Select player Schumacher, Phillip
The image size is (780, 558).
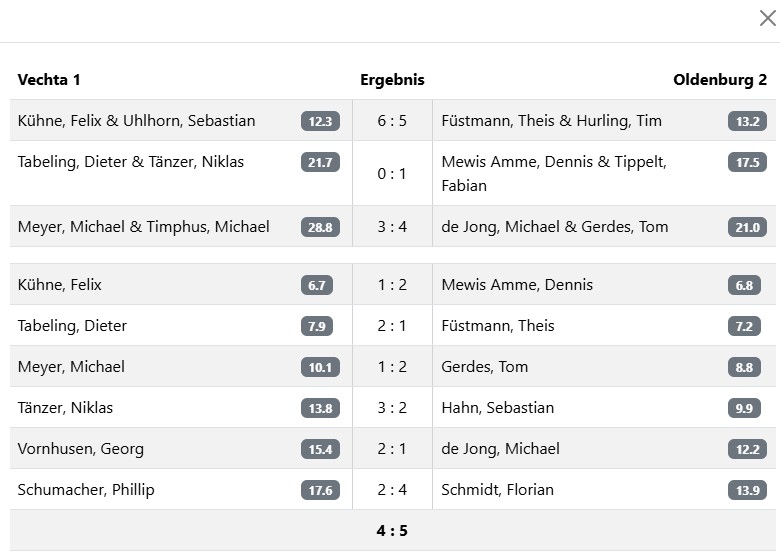86,490
